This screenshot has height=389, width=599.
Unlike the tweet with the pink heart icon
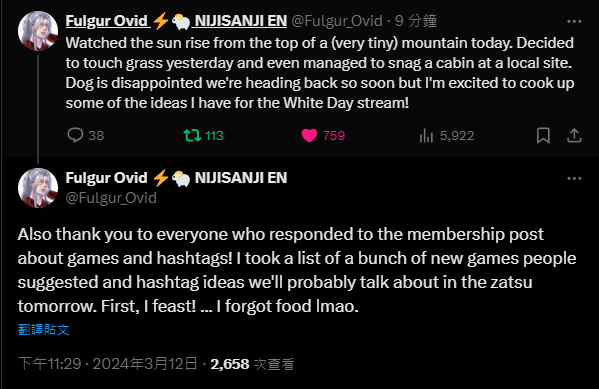coord(309,135)
